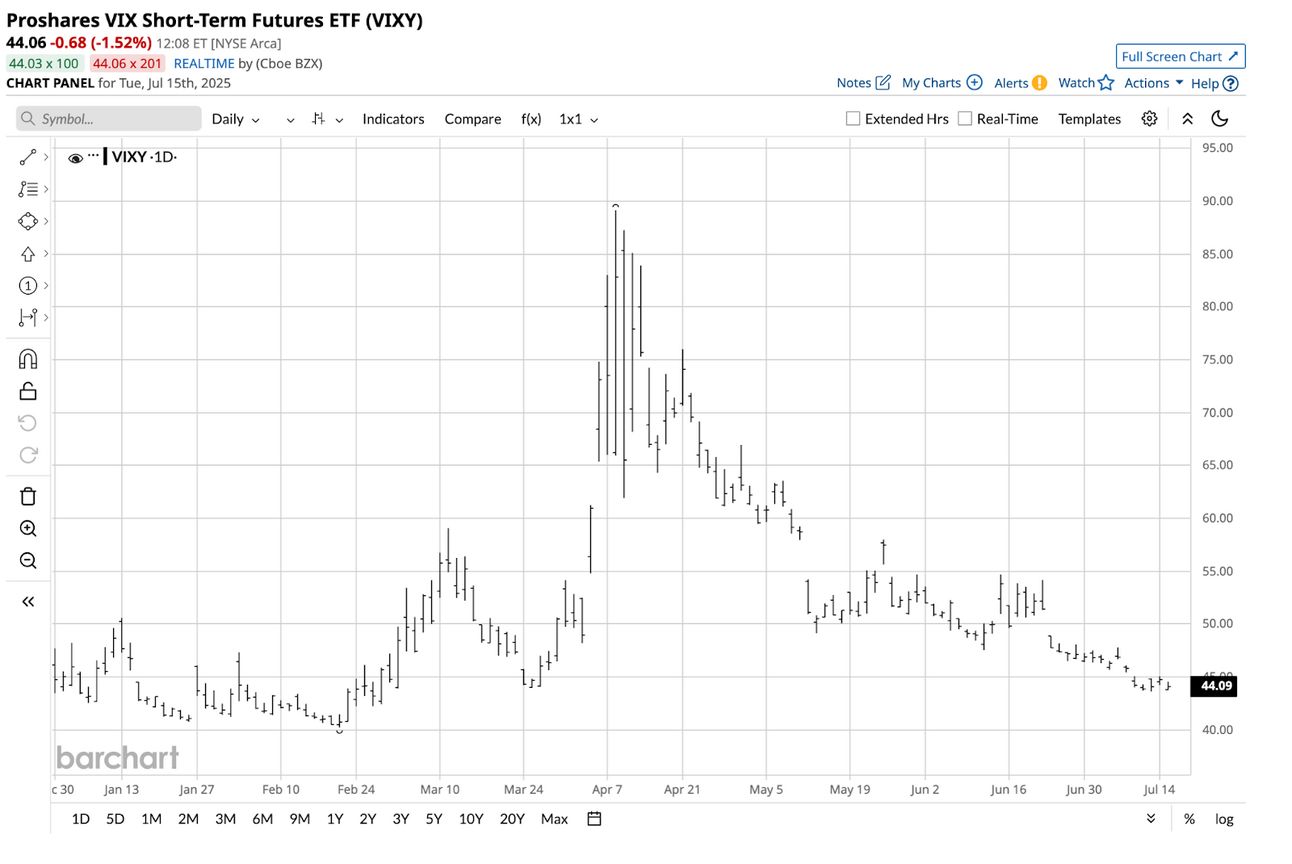Collapse toolbar with double up chevron
Screen dimensions: 1292x864
(x=1187, y=119)
